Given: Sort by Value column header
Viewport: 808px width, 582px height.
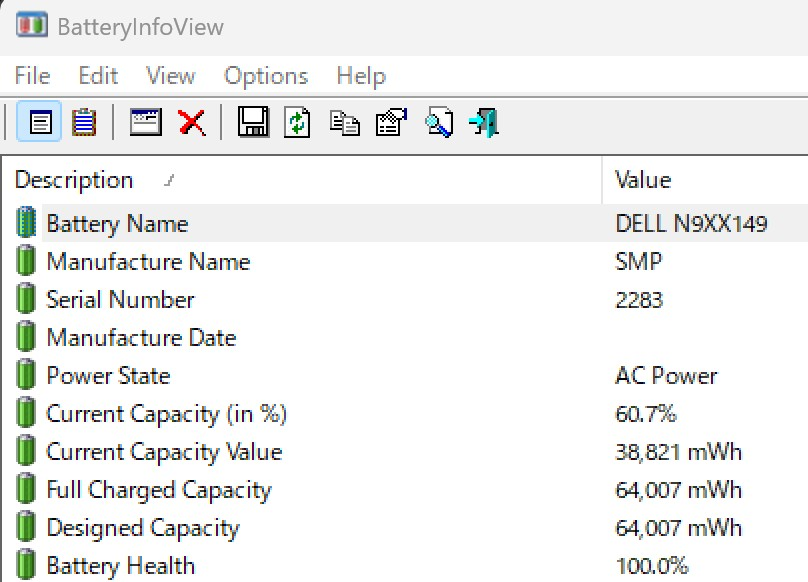Looking at the screenshot, I should click(705, 180).
